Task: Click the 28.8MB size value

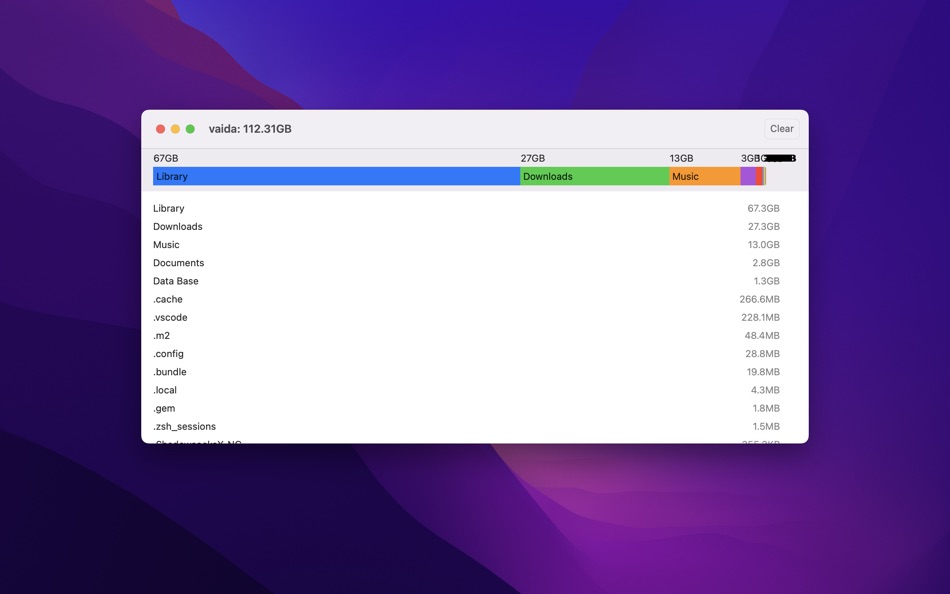Action: (x=763, y=354)
